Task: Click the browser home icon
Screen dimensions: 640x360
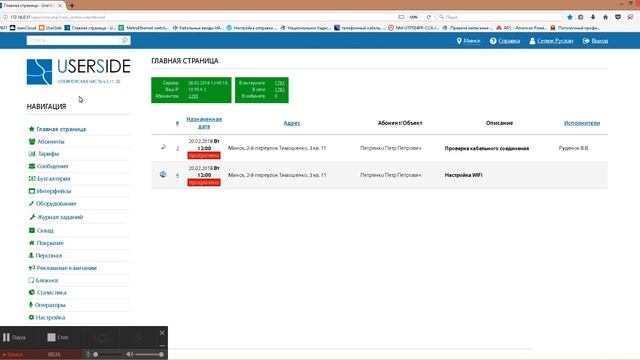Action: [x=606, y=17]
